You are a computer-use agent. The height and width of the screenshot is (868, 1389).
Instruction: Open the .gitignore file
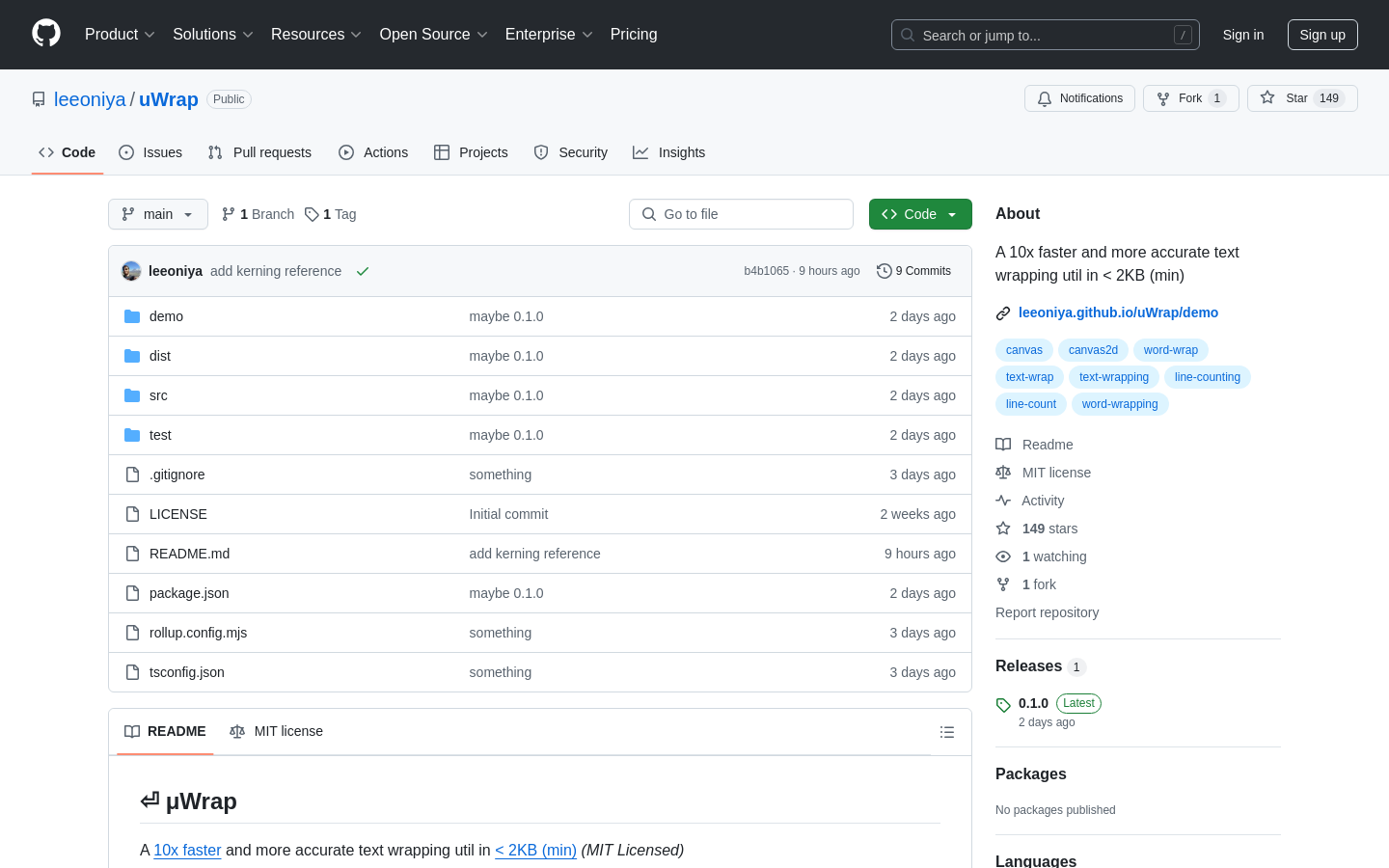pyautogui.click(x=177, y=475)
